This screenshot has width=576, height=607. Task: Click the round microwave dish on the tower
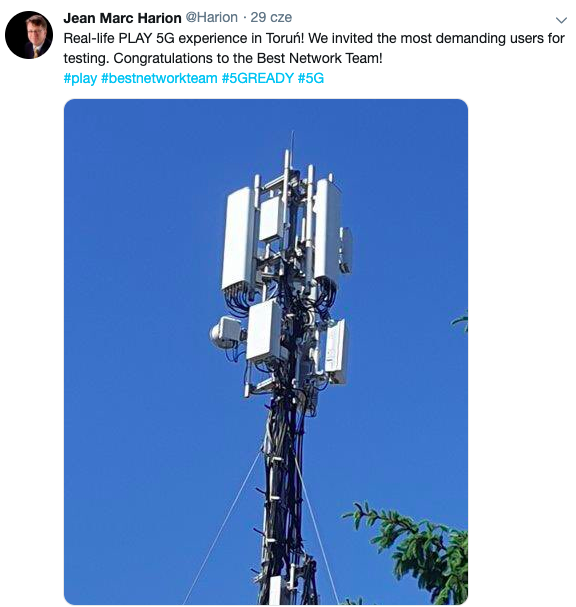click(215, 335)
